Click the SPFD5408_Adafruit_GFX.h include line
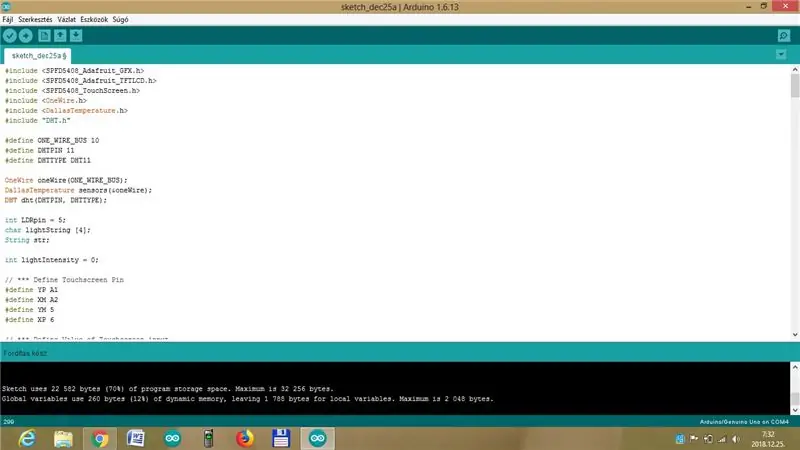 (x=74, y=70)
